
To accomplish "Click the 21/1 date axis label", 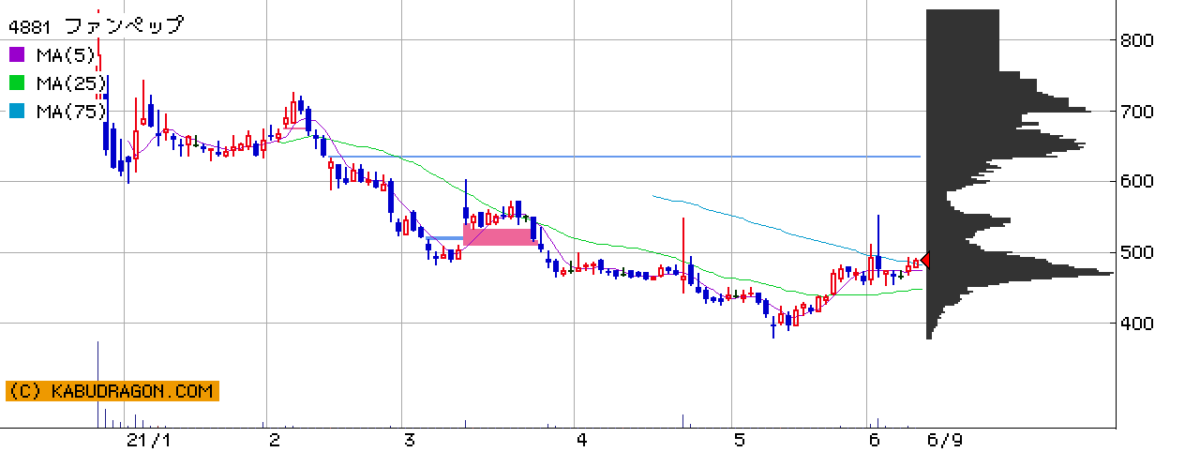I will pos(147,440).
